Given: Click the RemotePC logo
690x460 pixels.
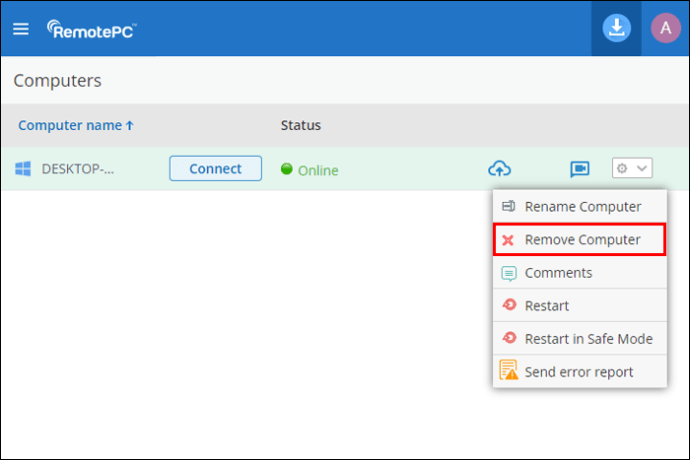Looking at the screenshot, I should click(x=91, y=28).
